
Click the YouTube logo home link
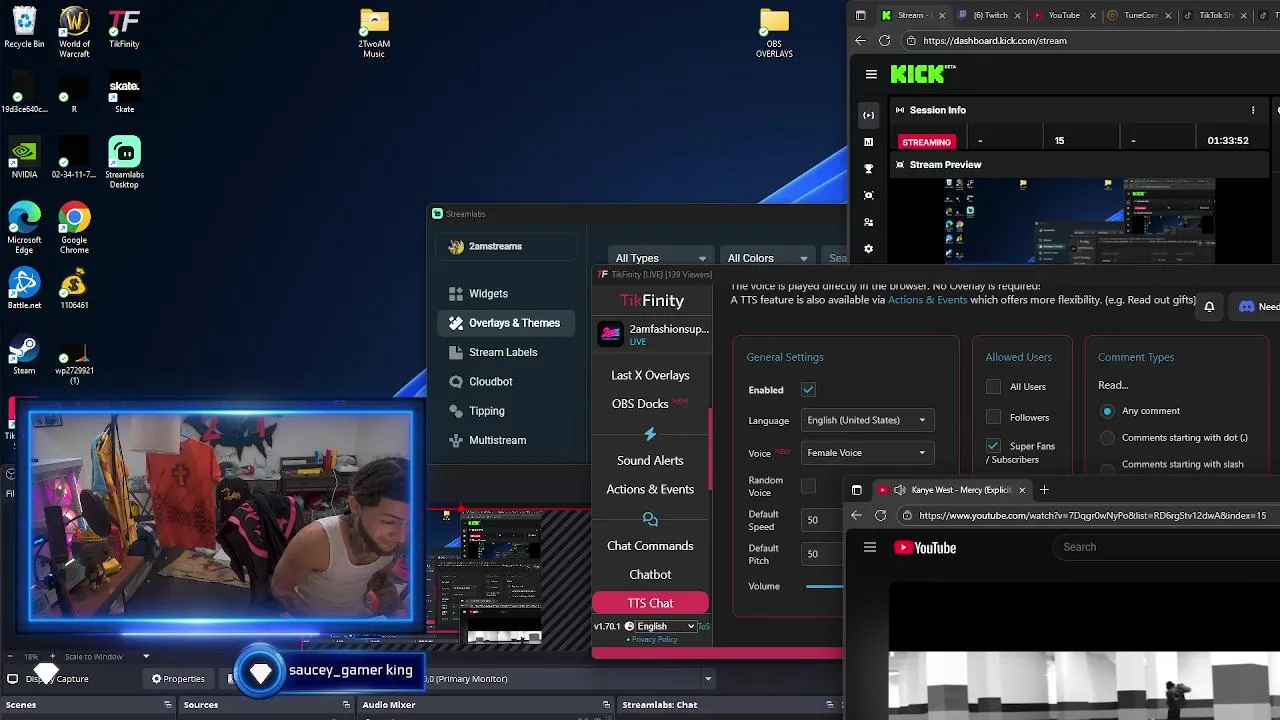(925, 547)
